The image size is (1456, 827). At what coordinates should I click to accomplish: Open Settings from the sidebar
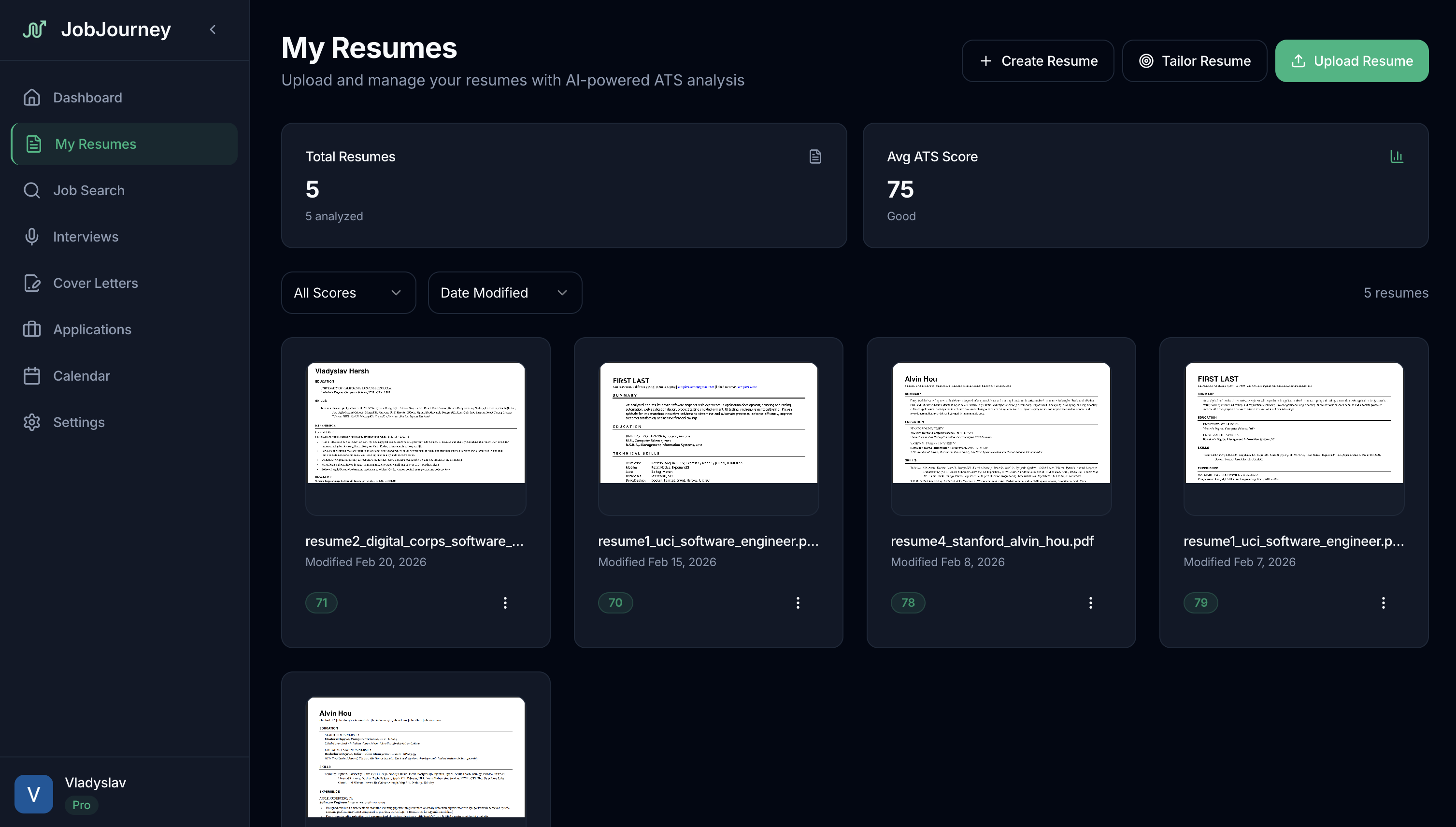coord(124,422)
